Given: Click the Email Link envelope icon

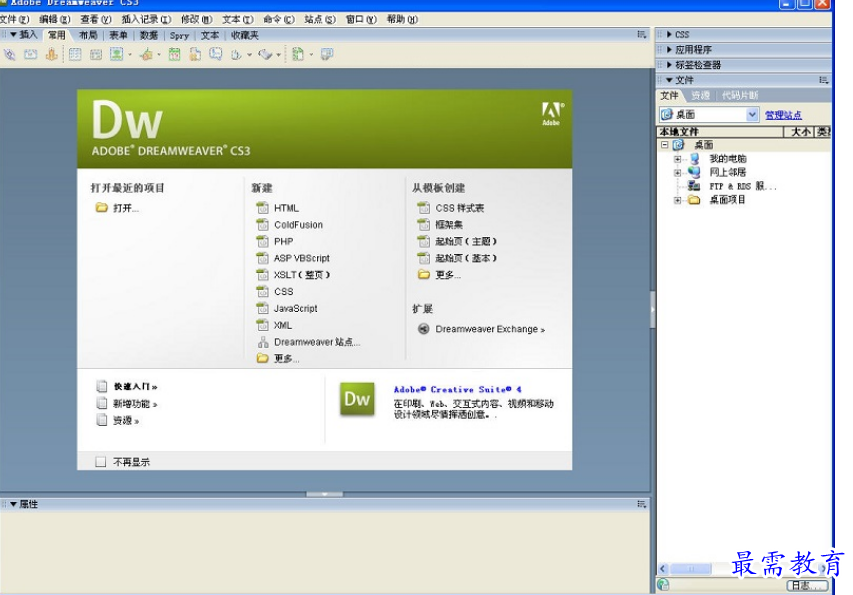Looking at the screenshot, I should (x=31, y=54).
